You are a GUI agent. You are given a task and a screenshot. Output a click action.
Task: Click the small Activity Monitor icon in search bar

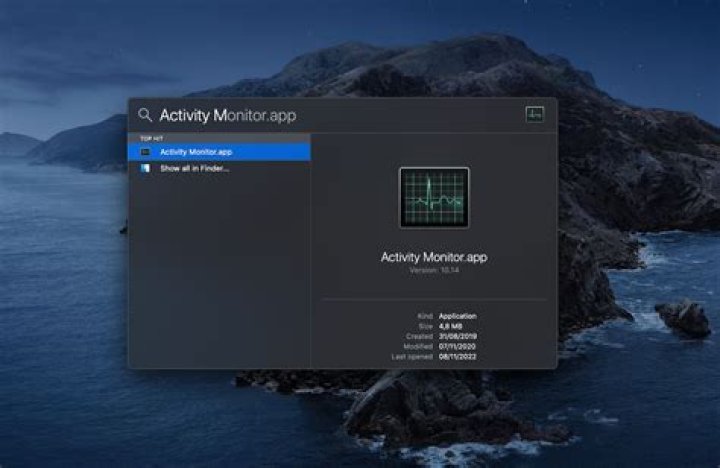(x=534, y=114)
